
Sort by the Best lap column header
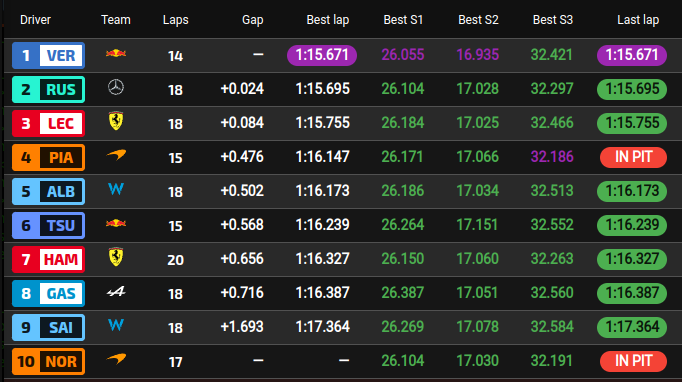(x=328, y=20)
